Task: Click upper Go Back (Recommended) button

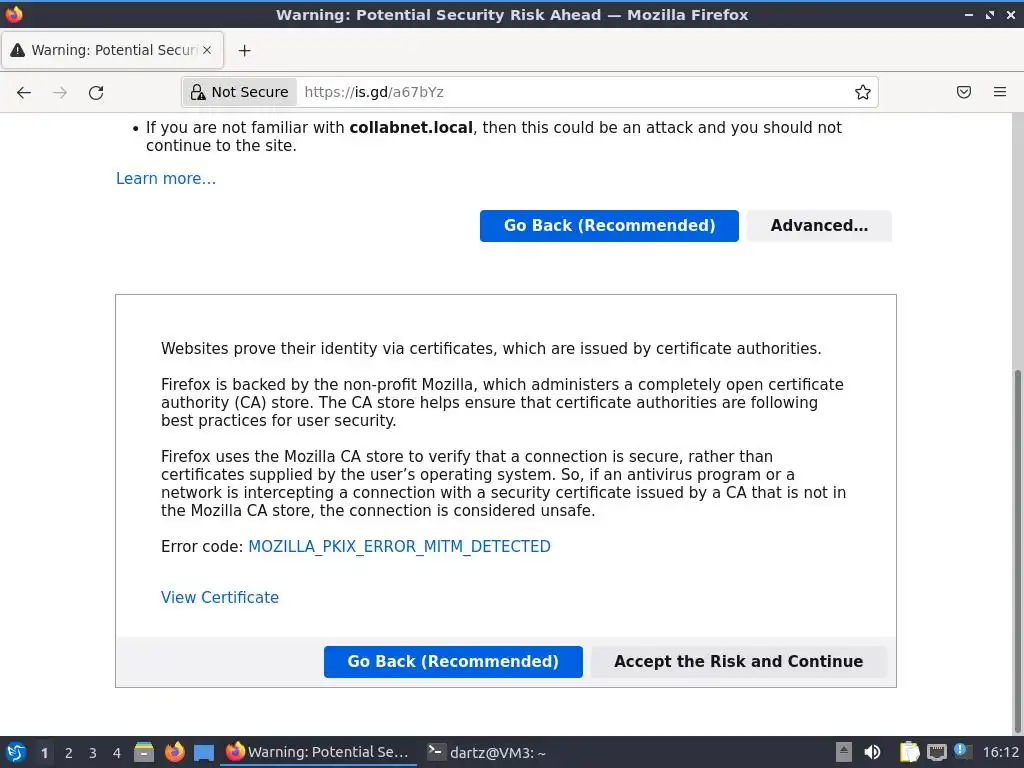Action: click(x=609, y=226)
